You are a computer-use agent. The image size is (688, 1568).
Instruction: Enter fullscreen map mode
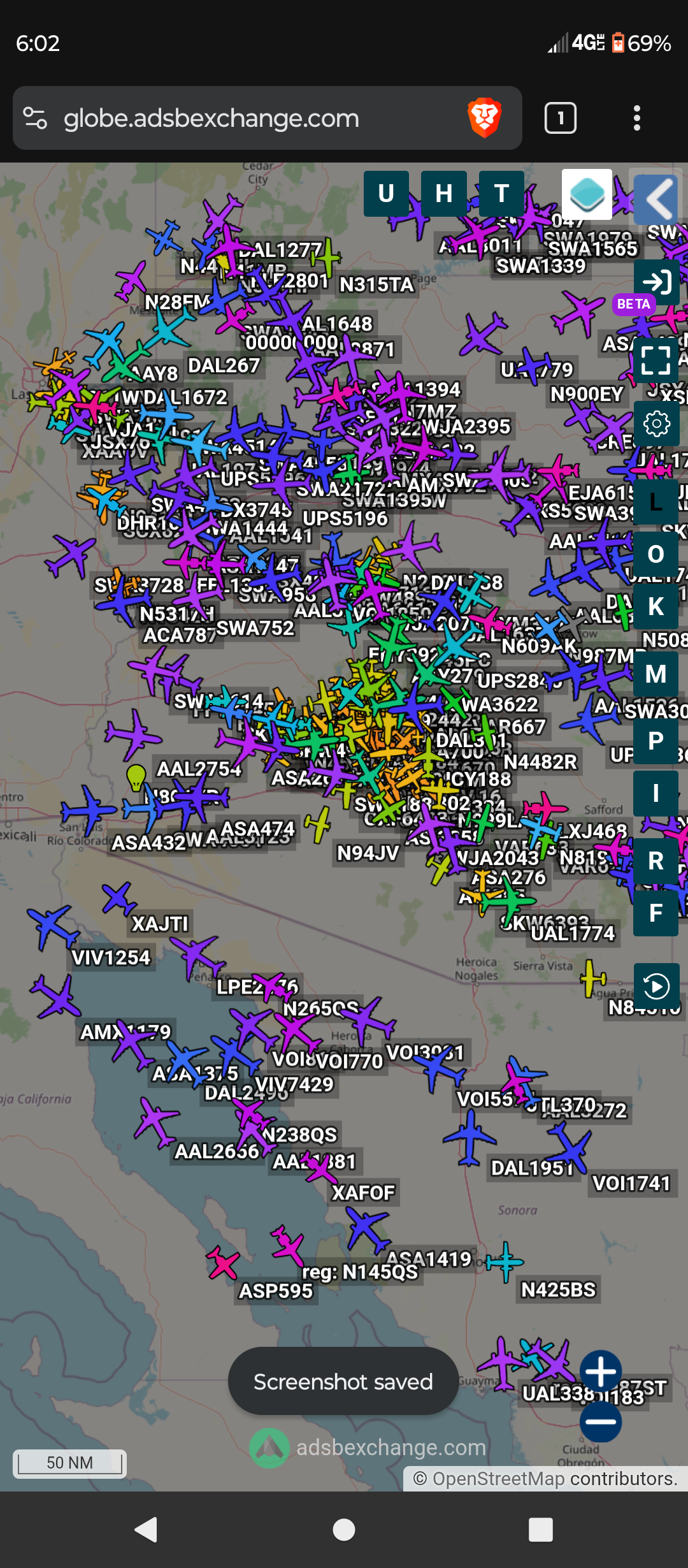[656, 360]
